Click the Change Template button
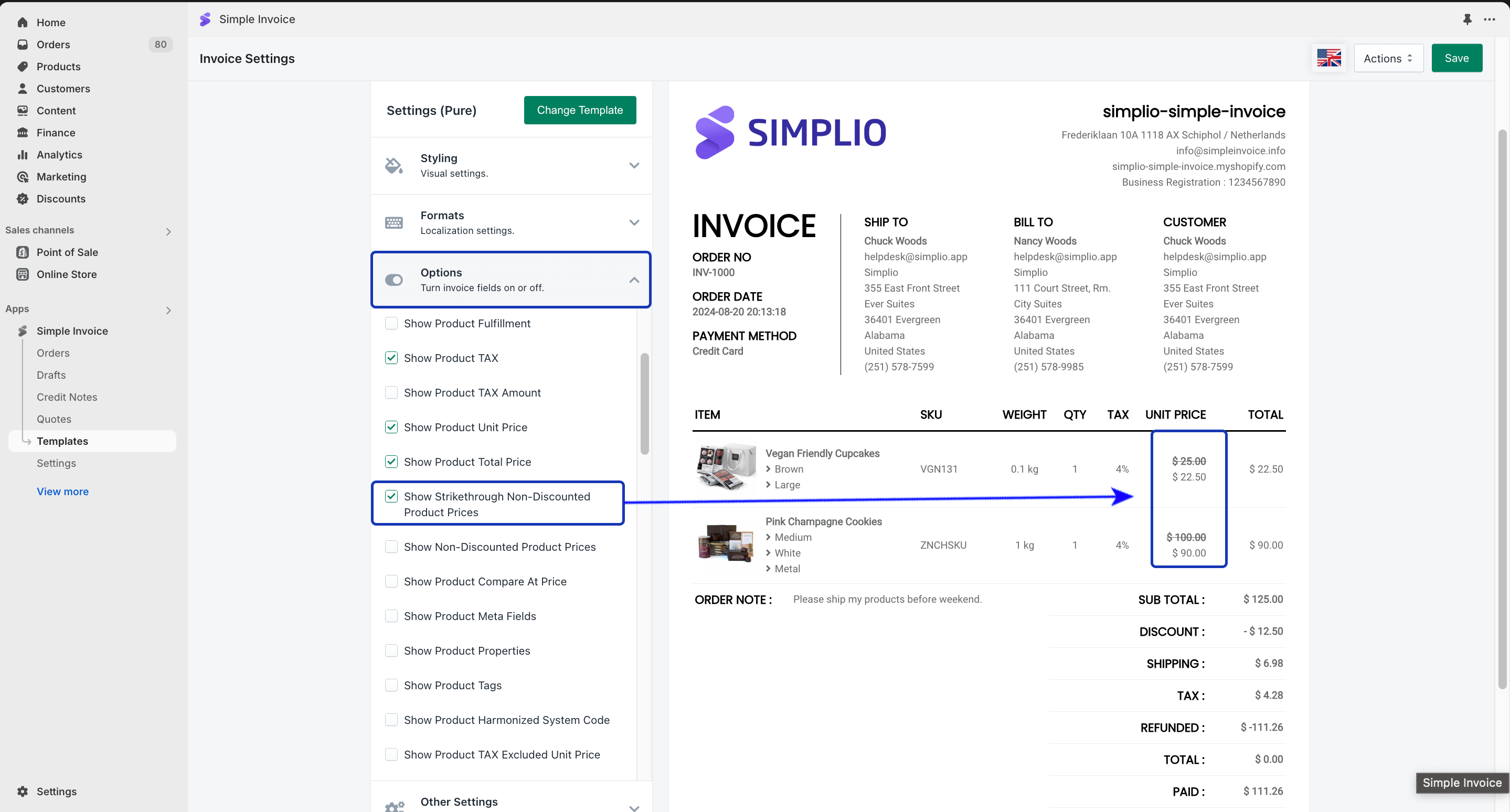This screenshot has height=812, width=1510. [579, 110]
